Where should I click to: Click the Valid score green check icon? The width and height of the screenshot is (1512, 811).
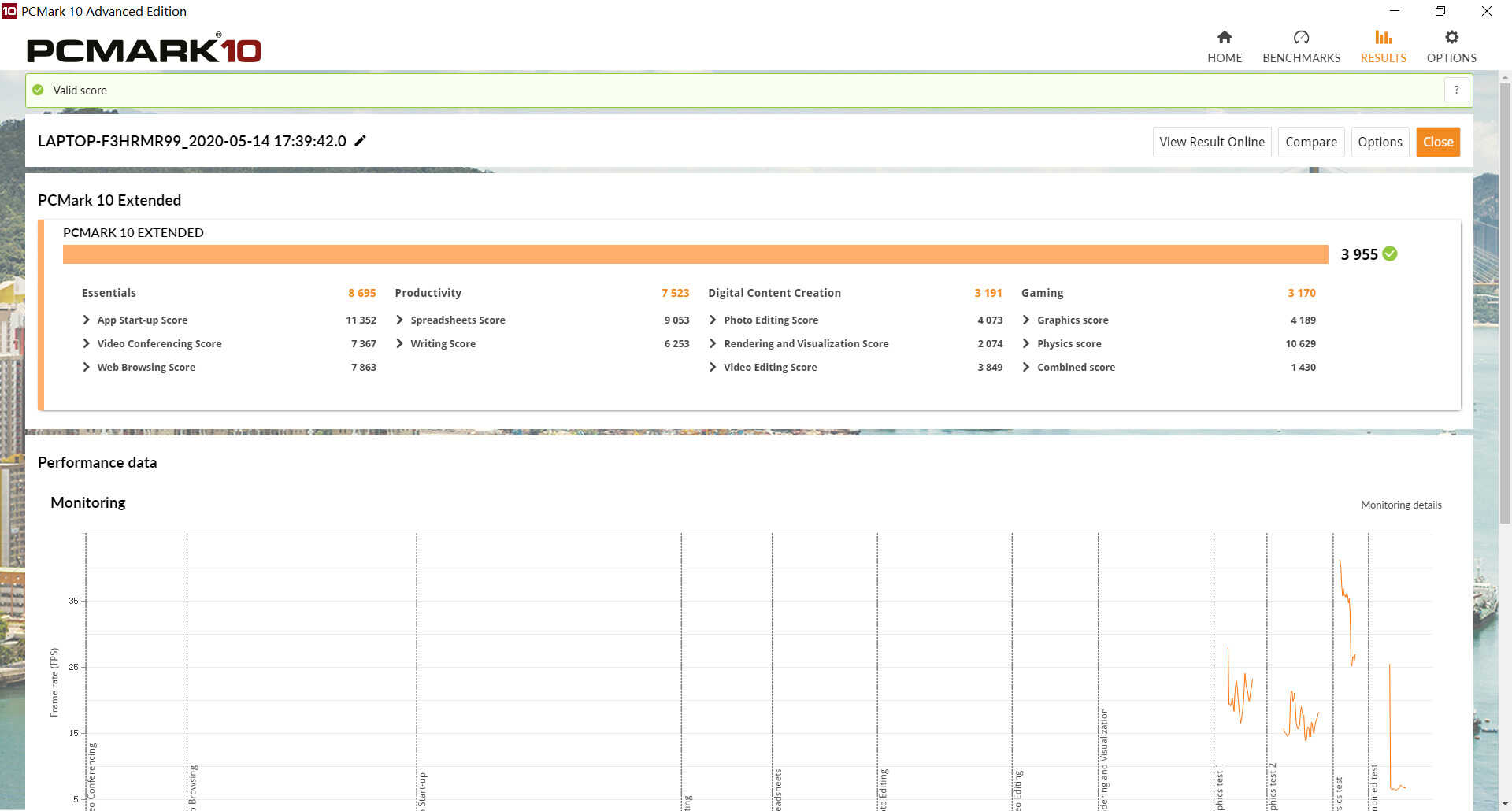pos(38,90)
